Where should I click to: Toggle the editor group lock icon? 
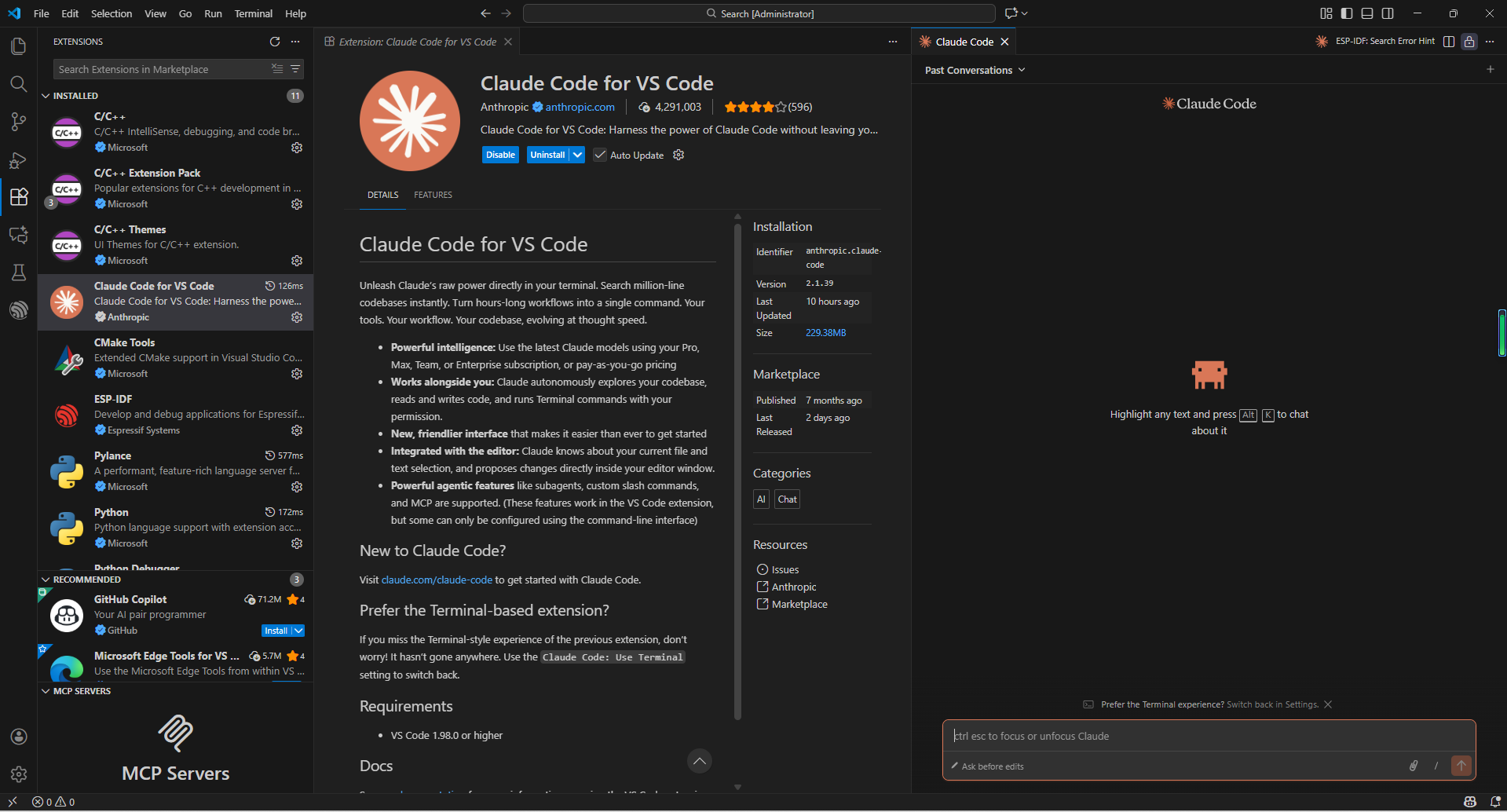tap(1469, 42)
